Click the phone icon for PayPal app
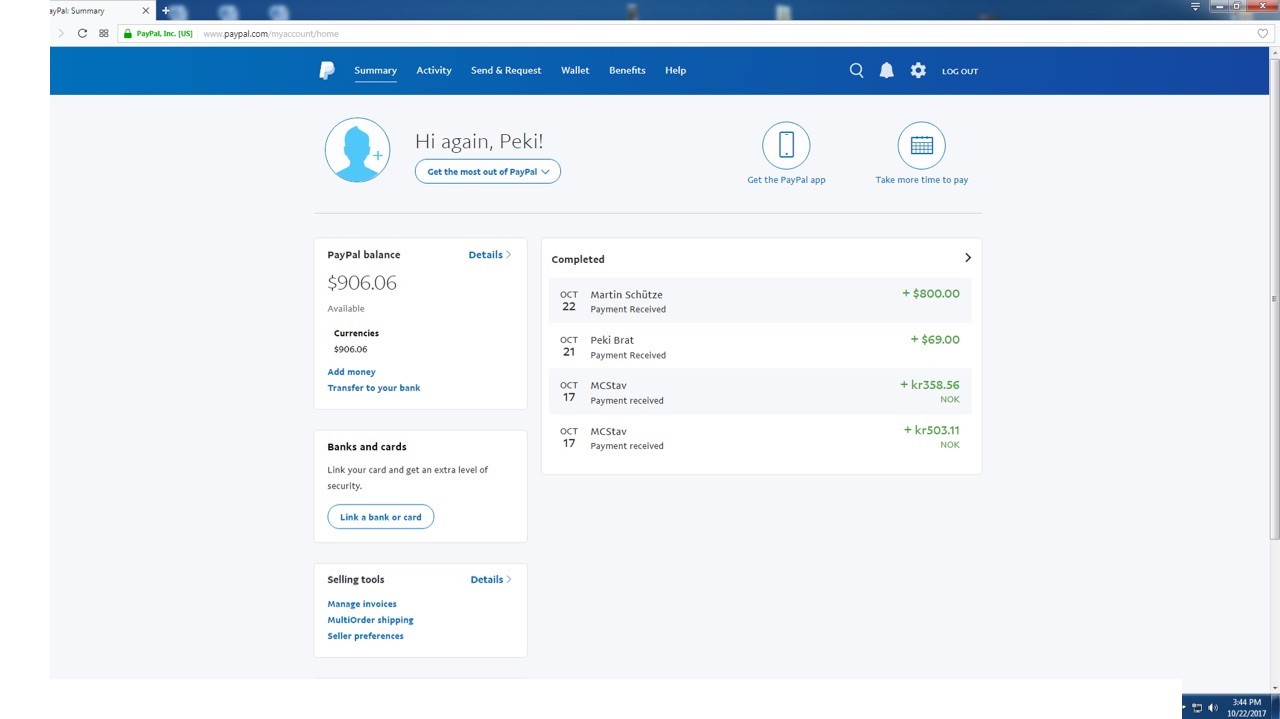Screen dimensions: 1280x719 pos(786,145)
